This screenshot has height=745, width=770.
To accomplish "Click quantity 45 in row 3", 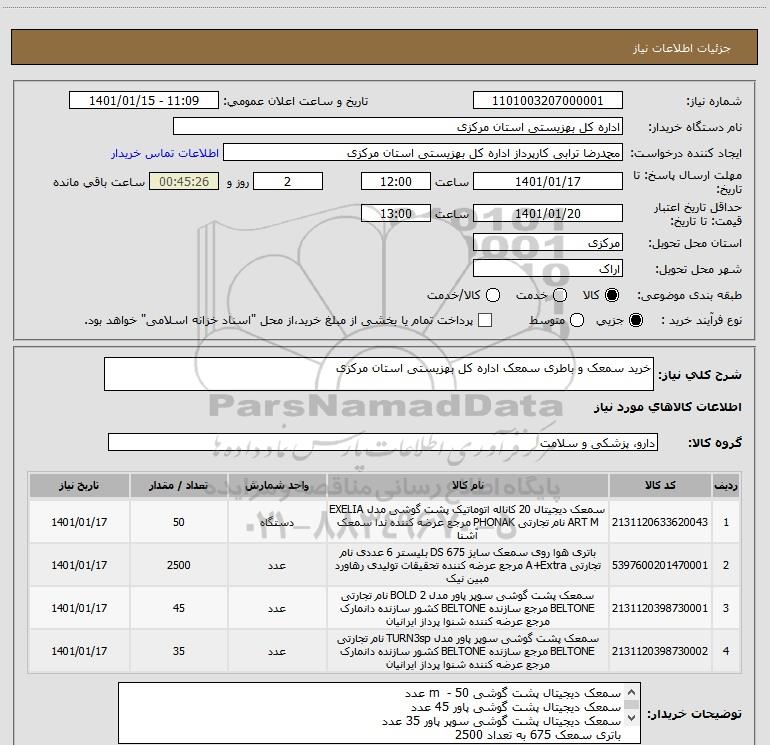I will click(x=178, y=608).
